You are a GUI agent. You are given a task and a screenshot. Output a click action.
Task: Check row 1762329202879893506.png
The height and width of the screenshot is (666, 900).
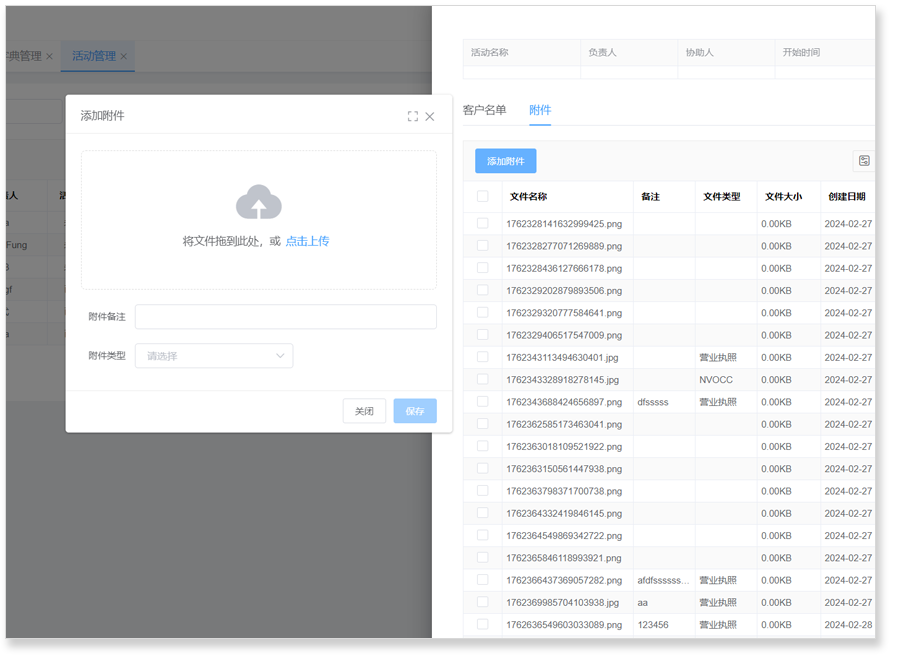pos(483,291)
